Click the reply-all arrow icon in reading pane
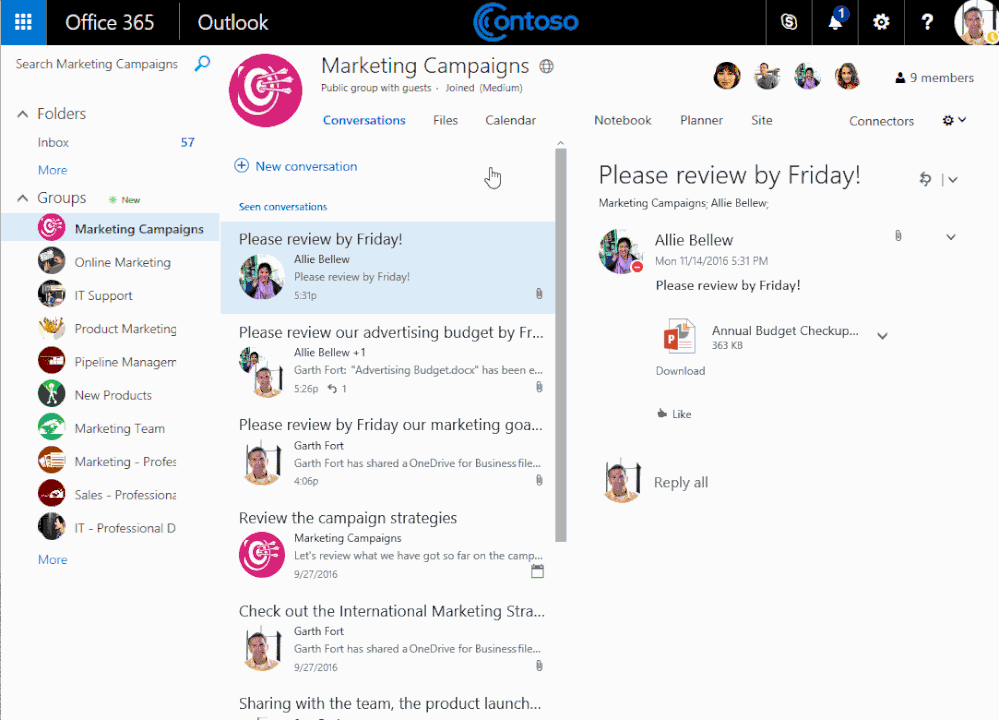Viewport: 999px width, 720px height. 925,179
